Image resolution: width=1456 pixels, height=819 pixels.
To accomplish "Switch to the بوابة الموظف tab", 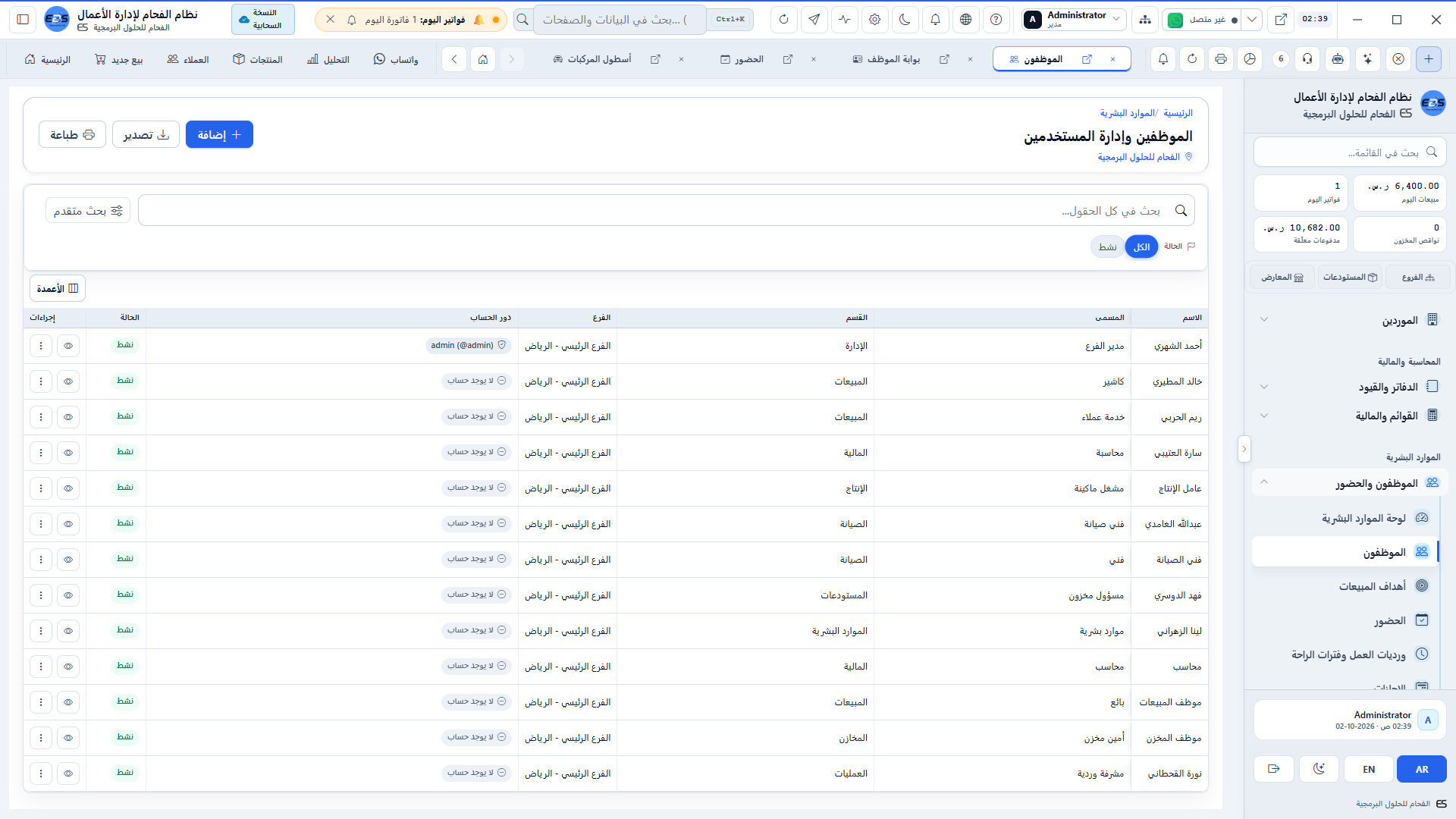I will point(886,59).
